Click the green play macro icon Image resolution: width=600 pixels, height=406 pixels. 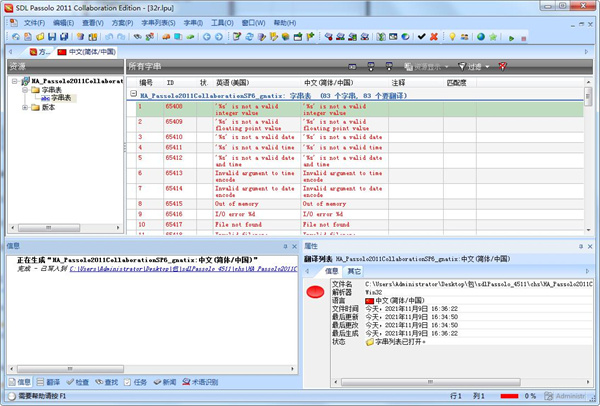pyautogui.click(x=511, y=38)
